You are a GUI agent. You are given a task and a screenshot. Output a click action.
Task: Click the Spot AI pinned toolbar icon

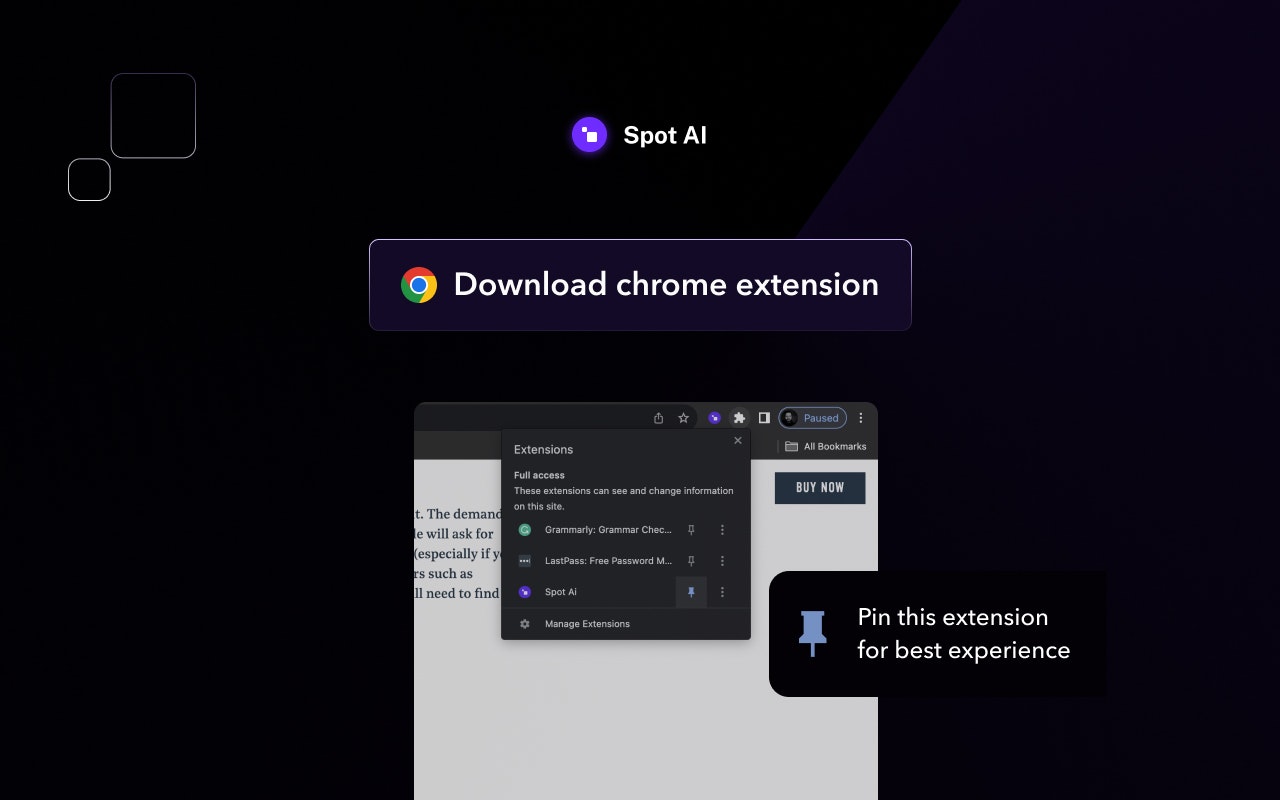(x=714, y=418)
